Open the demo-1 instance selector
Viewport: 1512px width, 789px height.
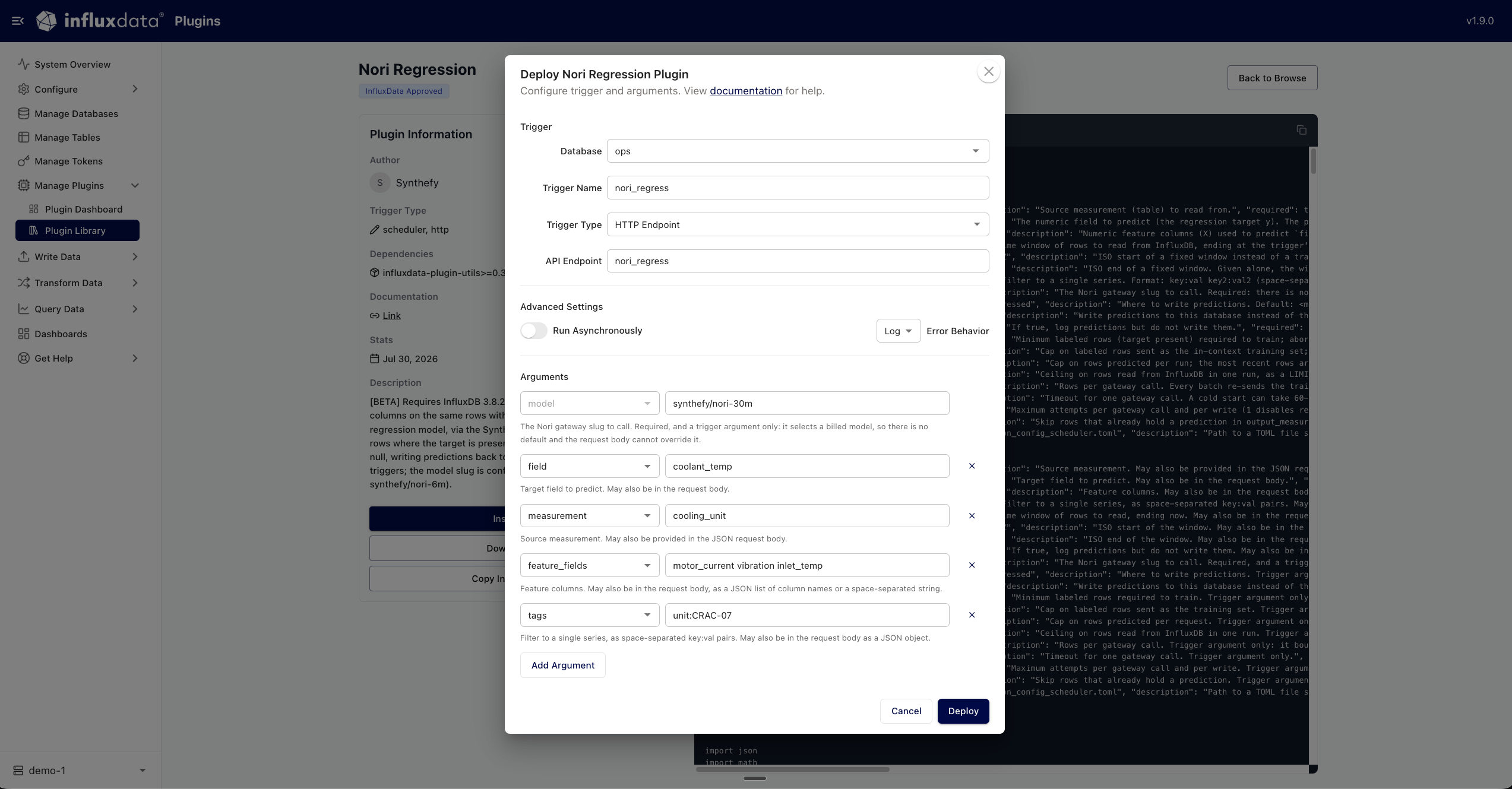tap(80, 770)
